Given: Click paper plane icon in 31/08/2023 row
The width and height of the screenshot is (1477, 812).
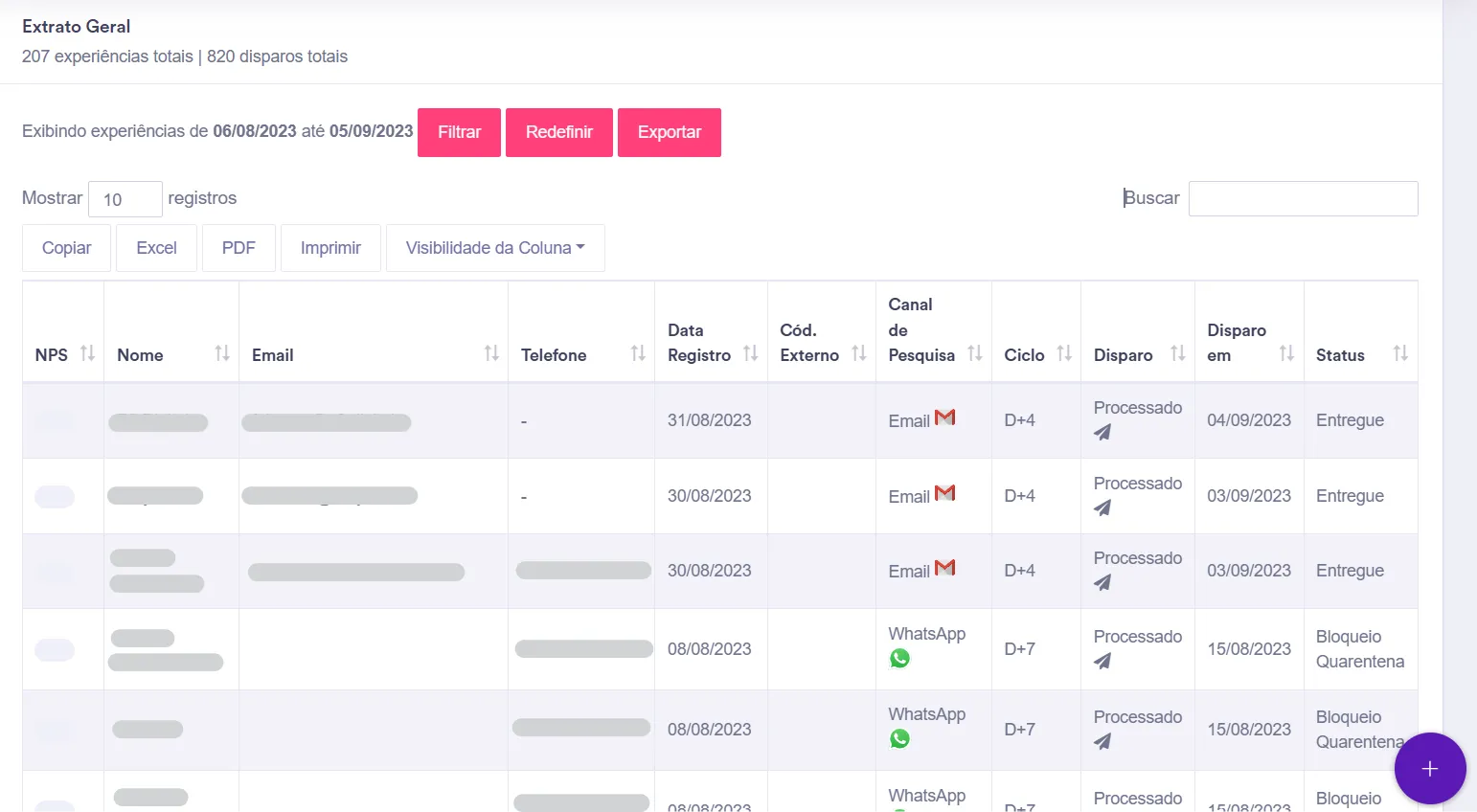Looking at the screenshot, I should tap(1102, 433).
